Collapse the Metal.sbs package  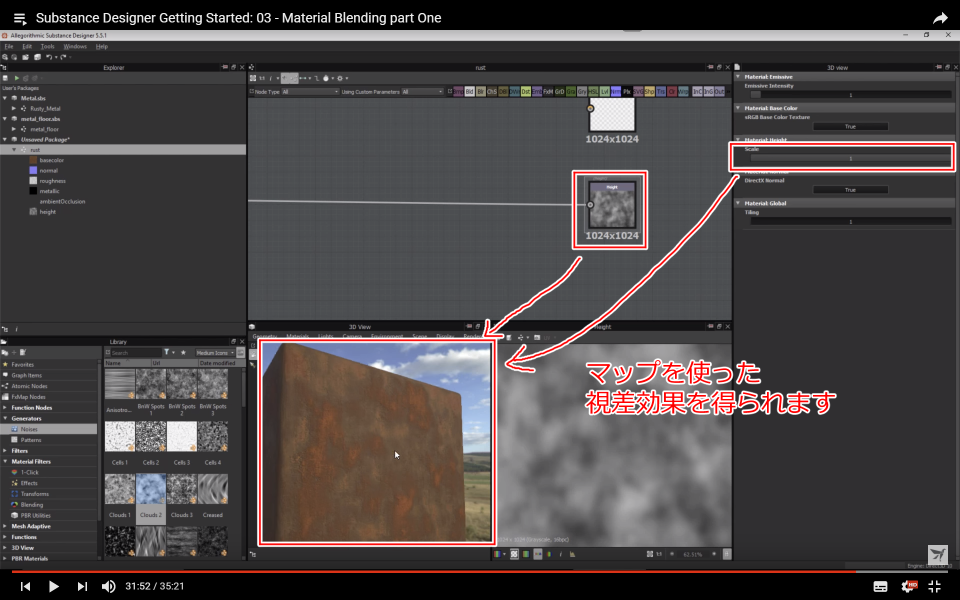[5, 98]
